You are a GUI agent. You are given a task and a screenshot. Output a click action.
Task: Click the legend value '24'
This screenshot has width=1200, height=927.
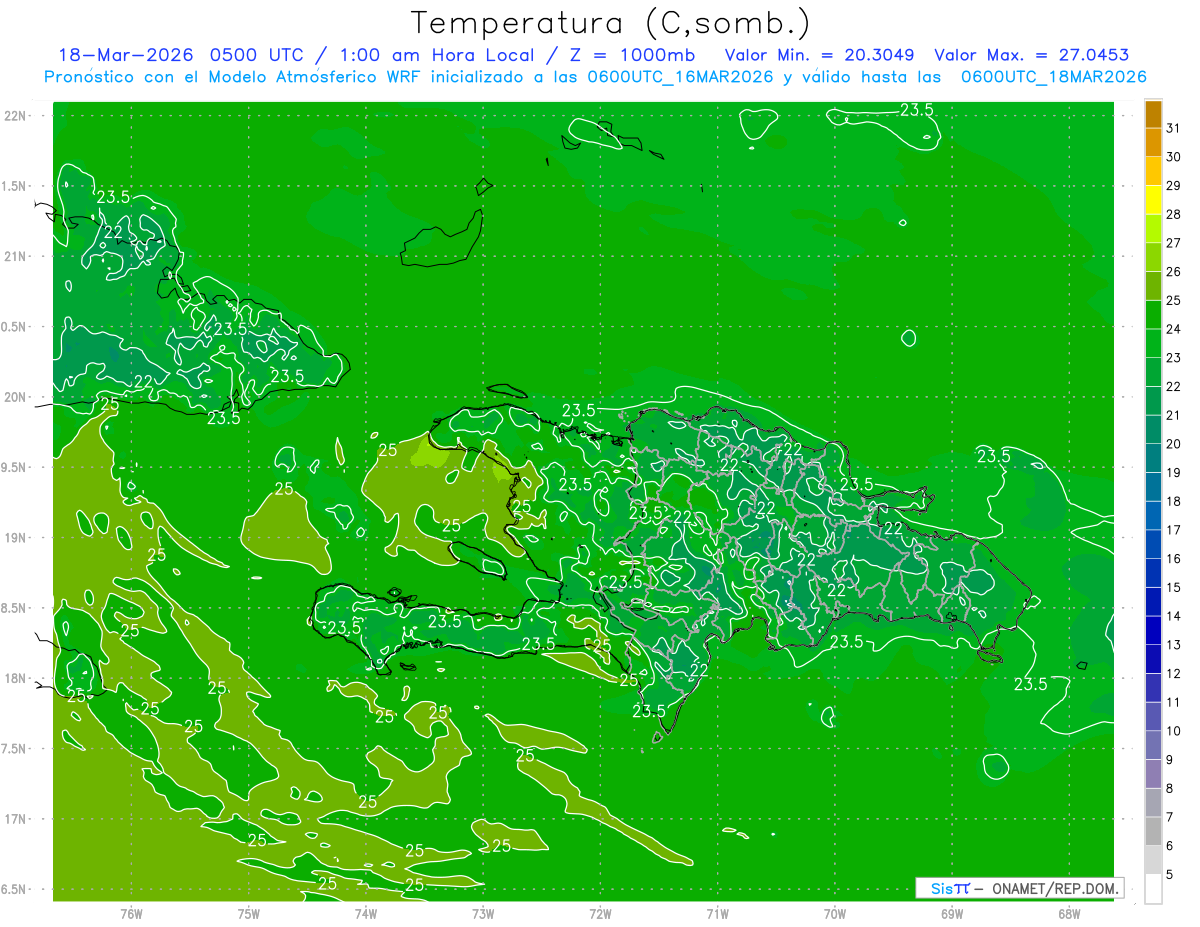1173,329
